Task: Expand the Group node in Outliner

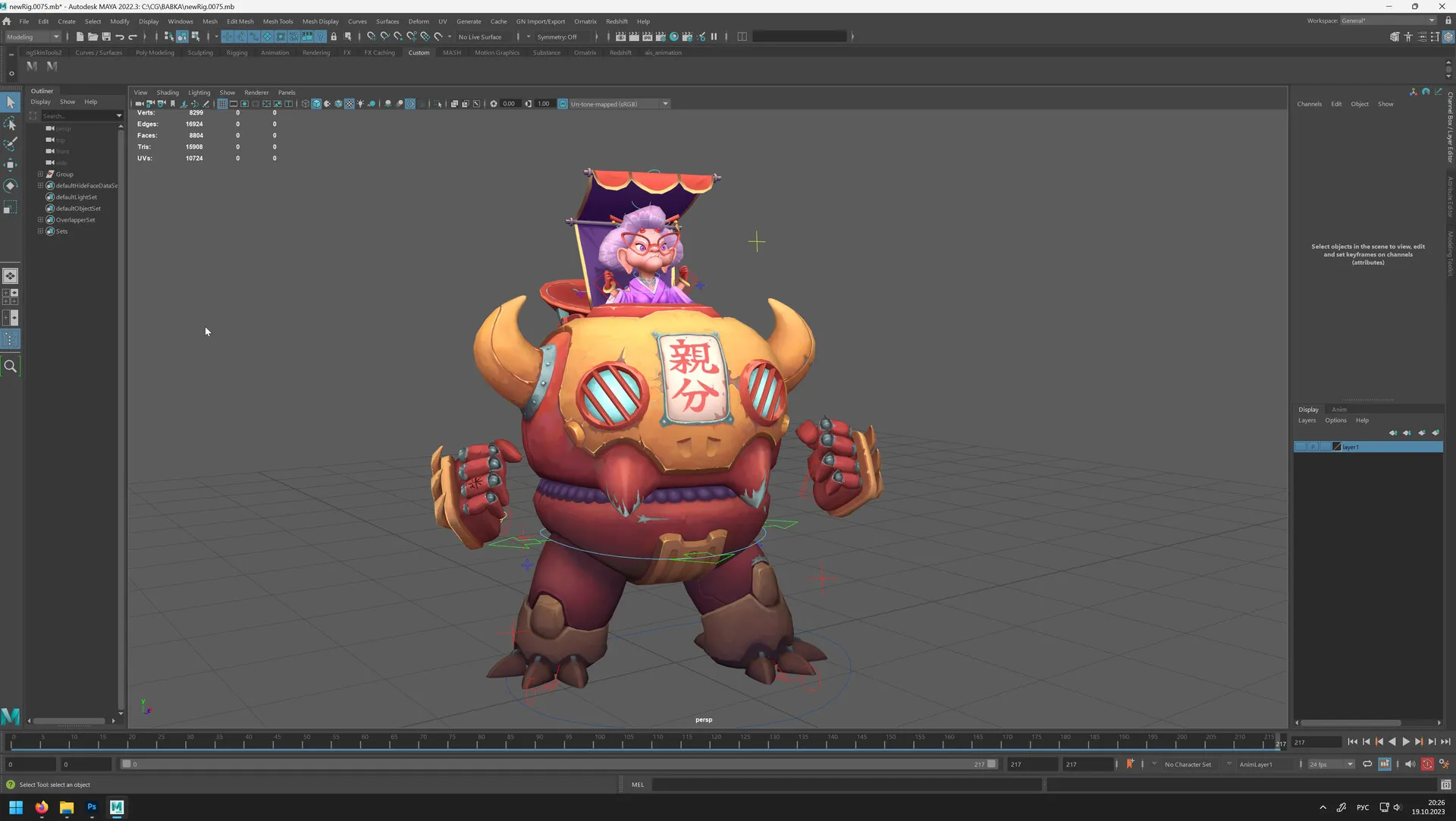Action: (40, 174)
